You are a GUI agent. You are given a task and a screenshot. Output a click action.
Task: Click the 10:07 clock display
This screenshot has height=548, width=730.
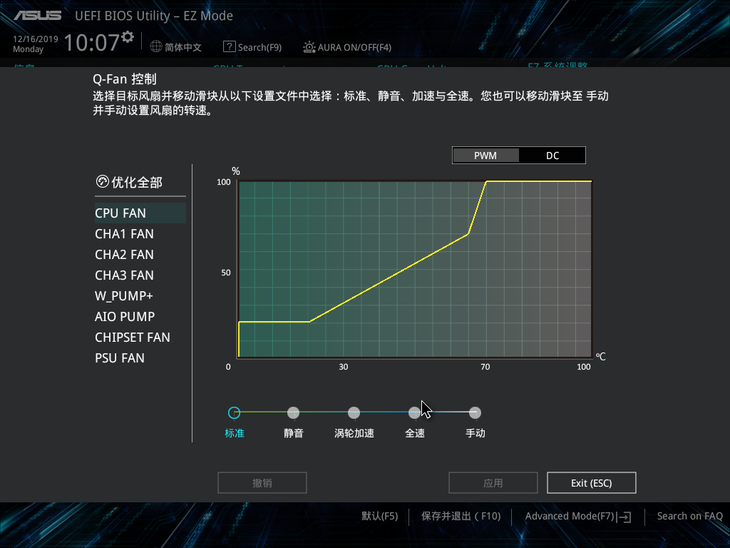(x=92, y=42)
